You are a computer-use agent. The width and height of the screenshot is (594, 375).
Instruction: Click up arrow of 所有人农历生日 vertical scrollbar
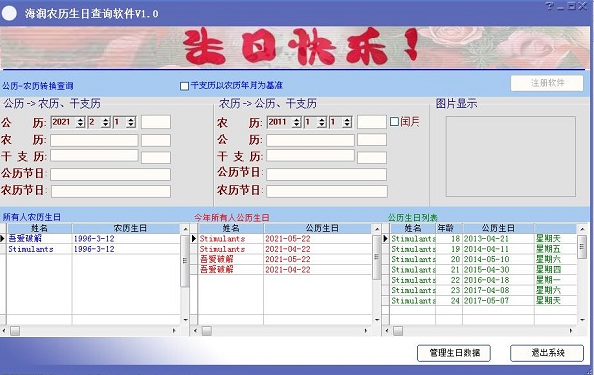[x=185, y=229]
